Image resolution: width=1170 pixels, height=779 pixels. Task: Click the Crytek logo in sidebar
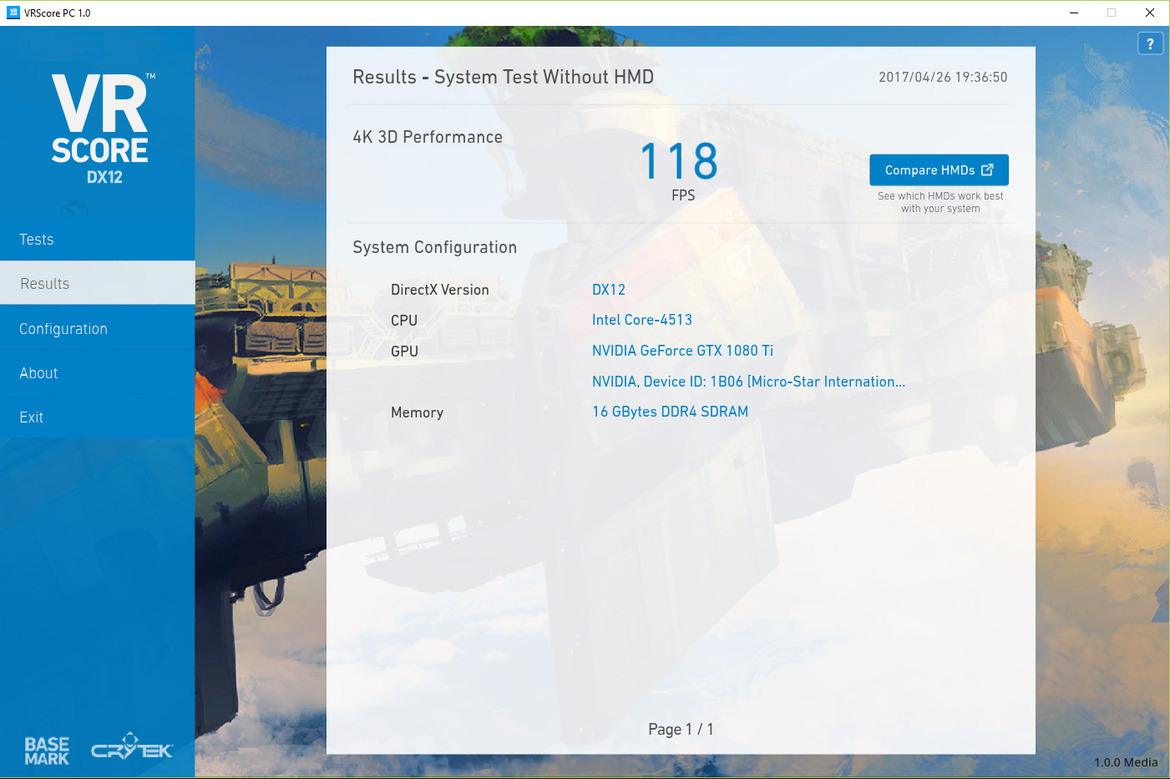coord(132,746)
